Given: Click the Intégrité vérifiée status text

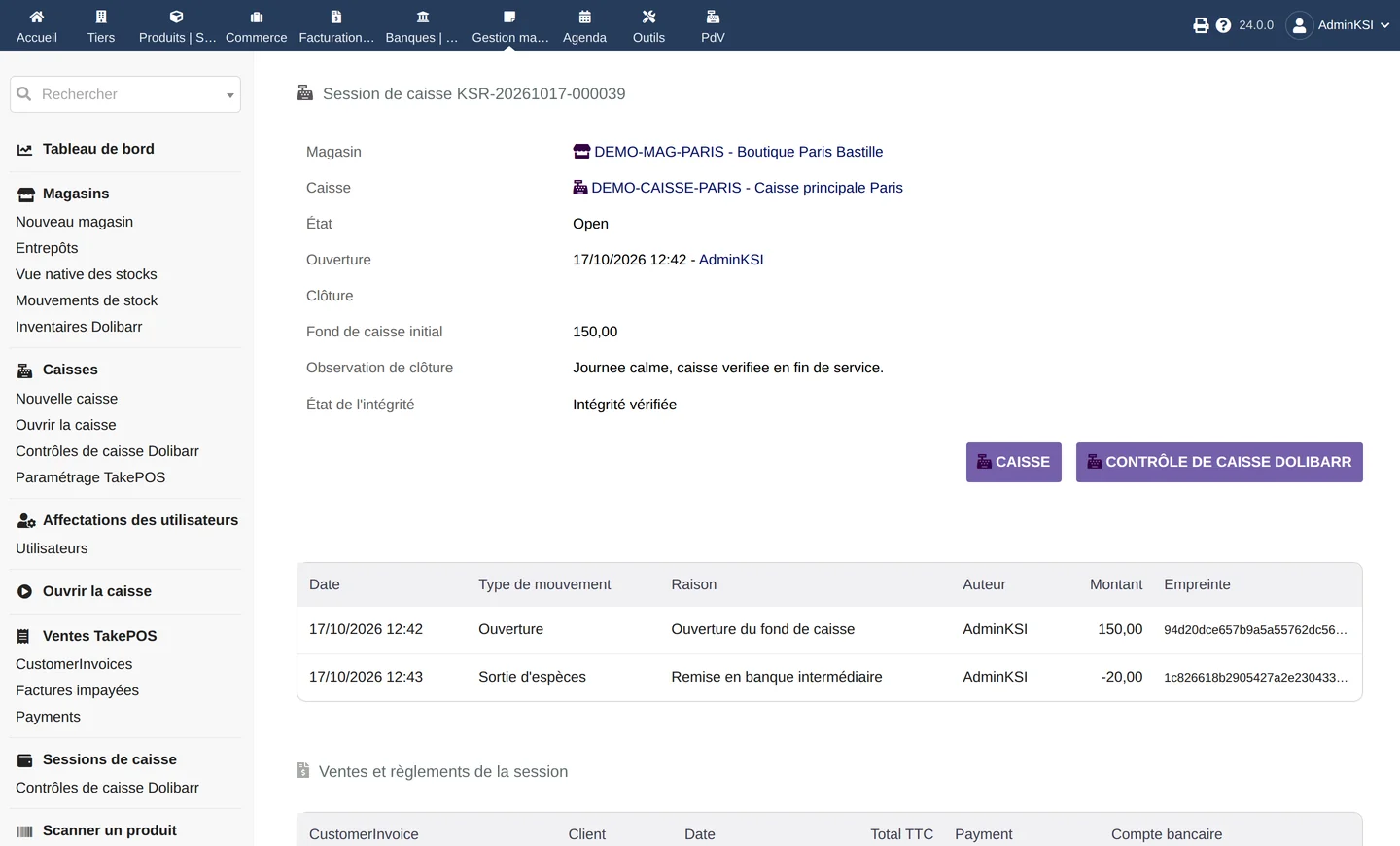Looking at the screenshot, I should pyautogui.click(x=624, y=405).
